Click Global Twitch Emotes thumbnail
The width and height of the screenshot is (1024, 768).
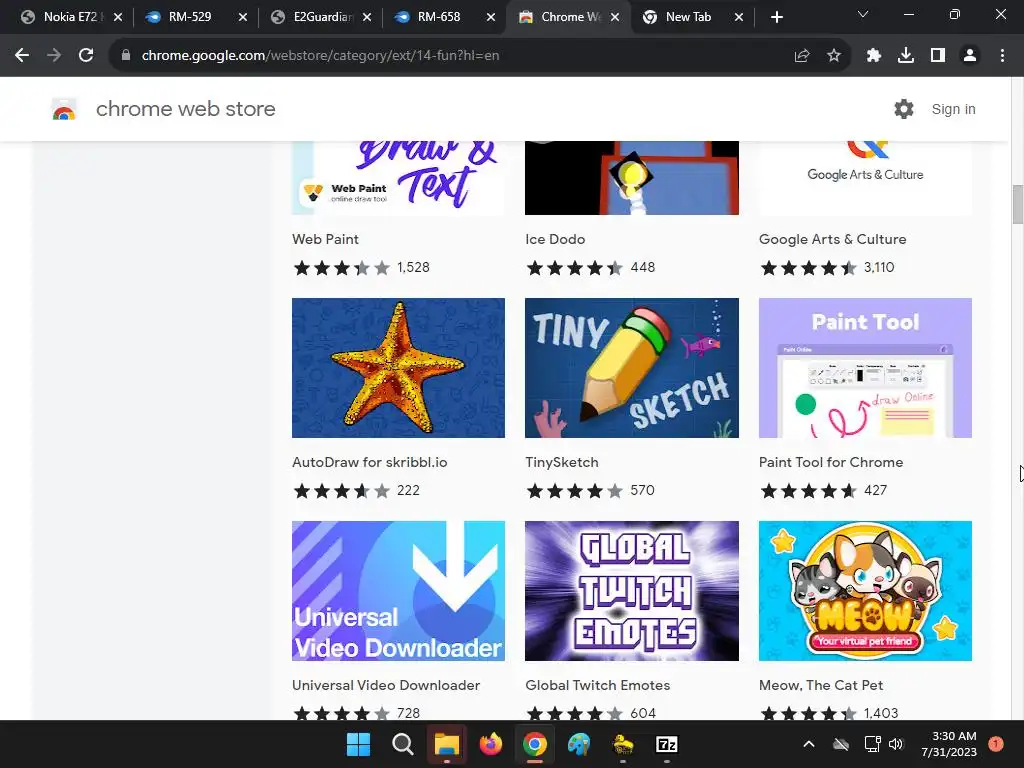(x=632, y=591)
